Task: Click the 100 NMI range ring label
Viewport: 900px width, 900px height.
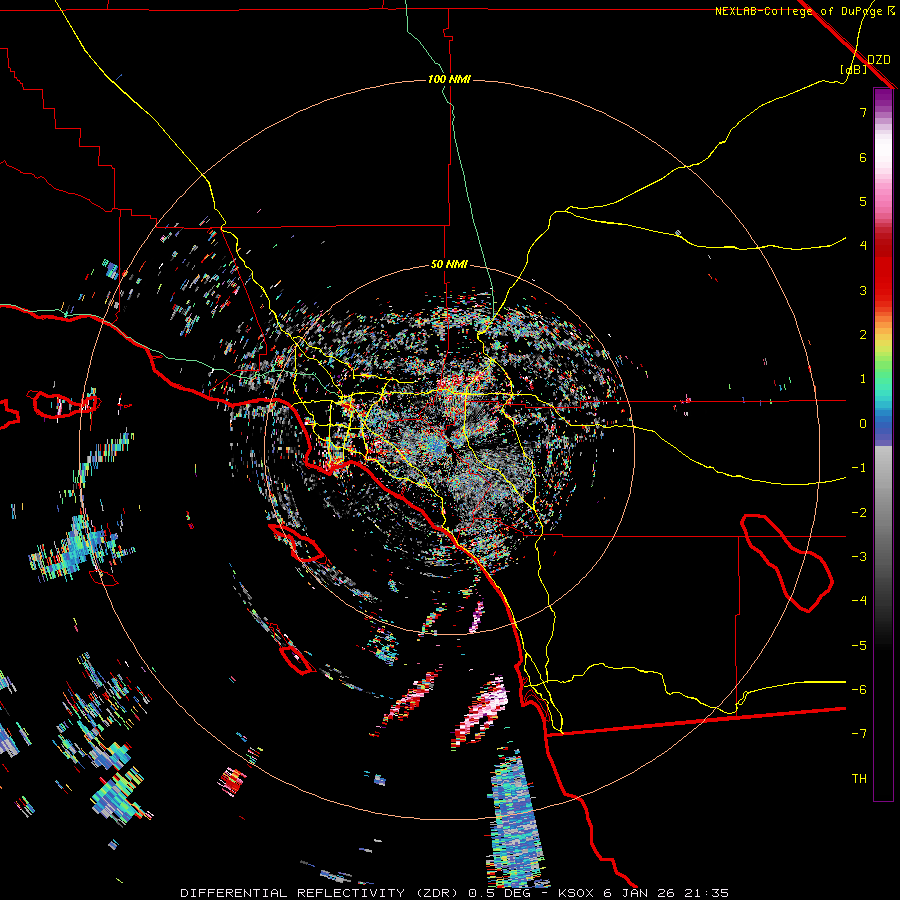Action: [x=449, y=79]
